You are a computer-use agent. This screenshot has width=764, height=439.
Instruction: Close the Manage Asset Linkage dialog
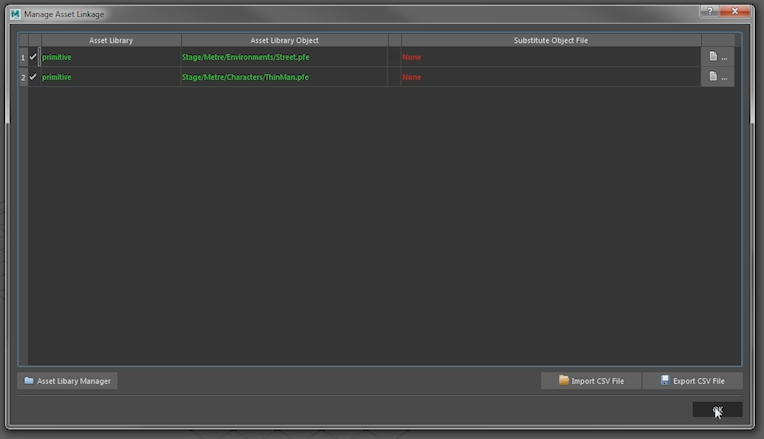pyautogui.click(x=735, y=12)
